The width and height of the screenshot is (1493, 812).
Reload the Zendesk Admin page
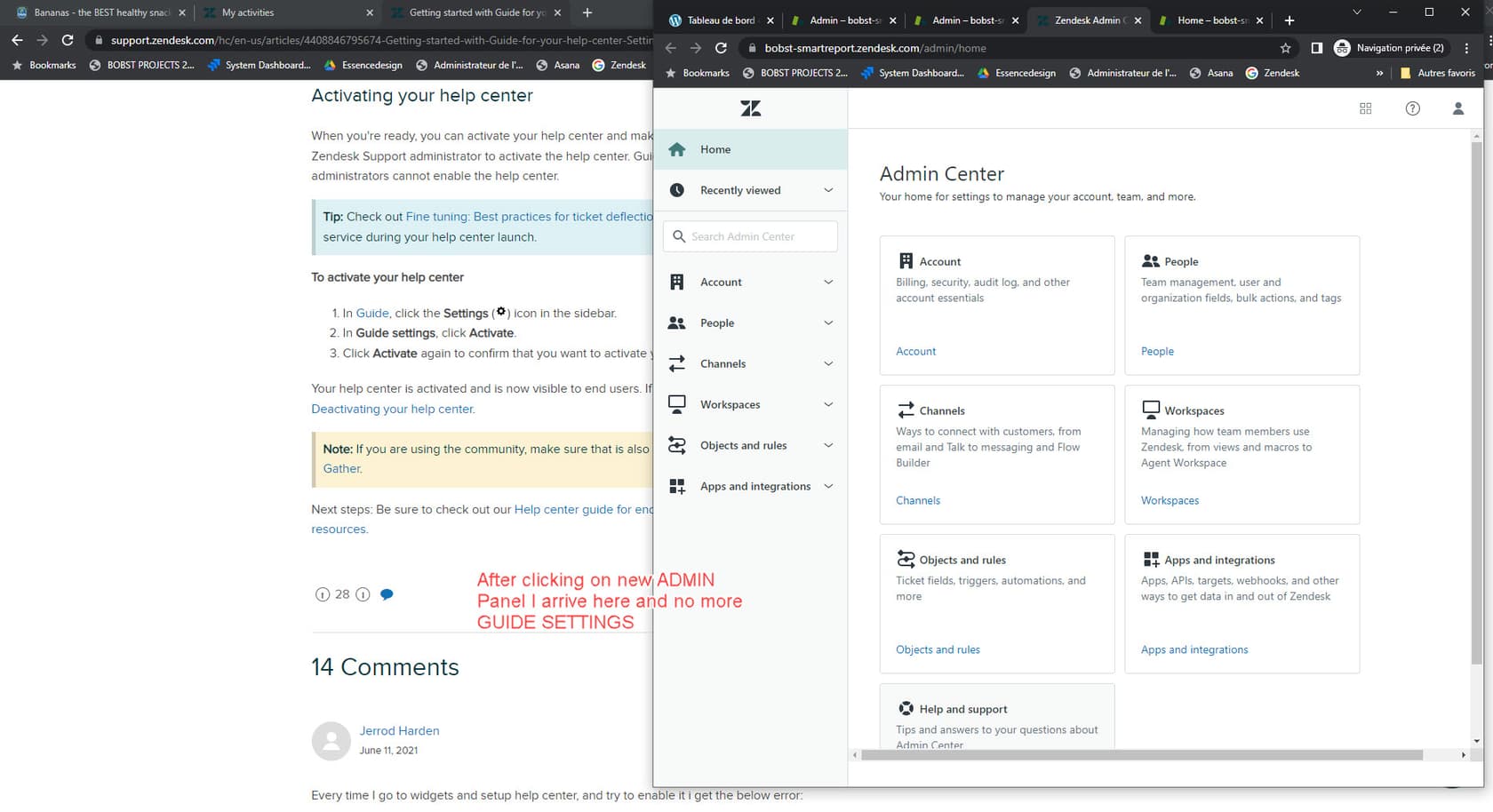click(721, 48)
